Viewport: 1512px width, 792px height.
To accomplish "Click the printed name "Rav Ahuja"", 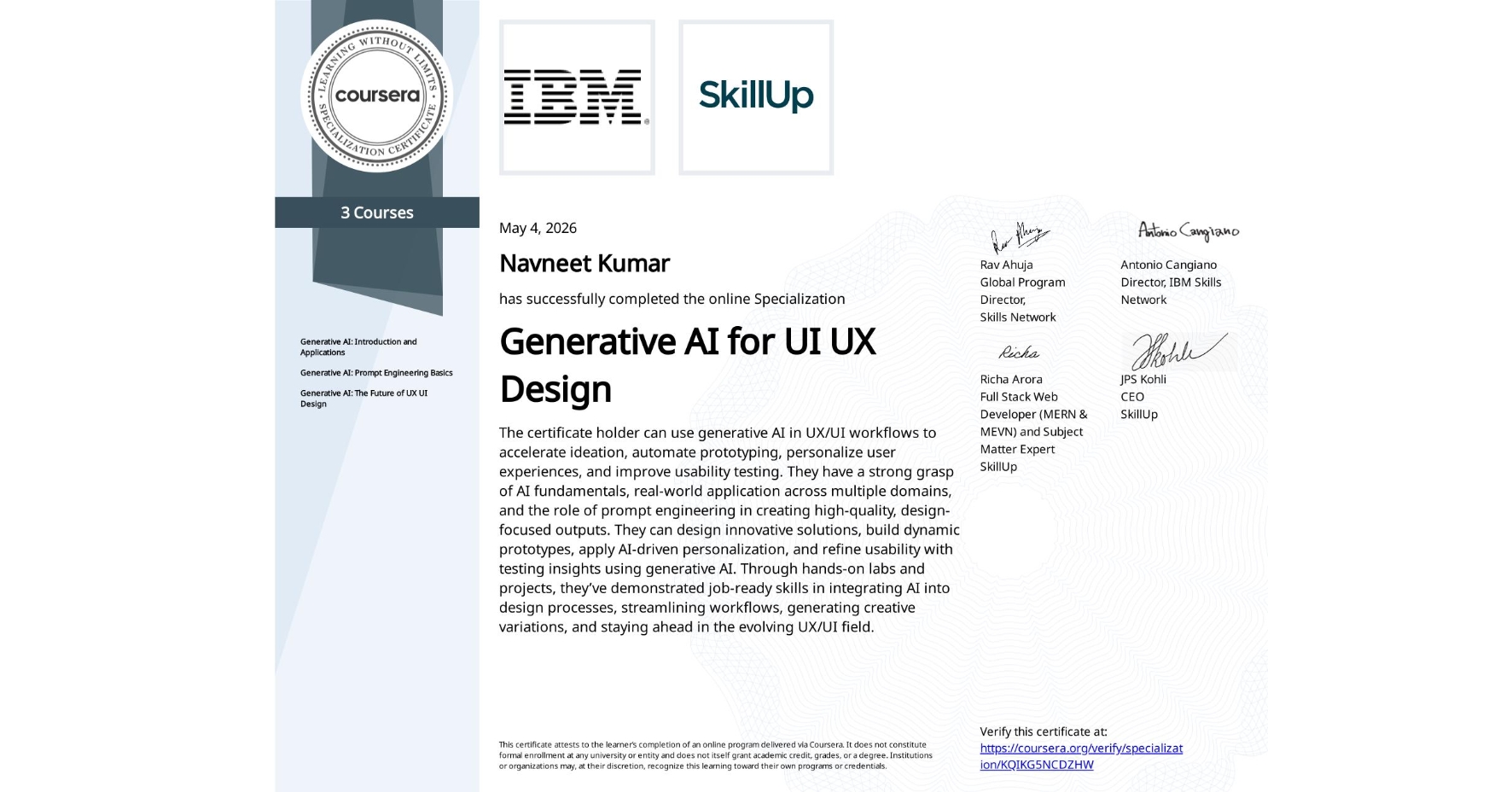I will (1006, 265).
